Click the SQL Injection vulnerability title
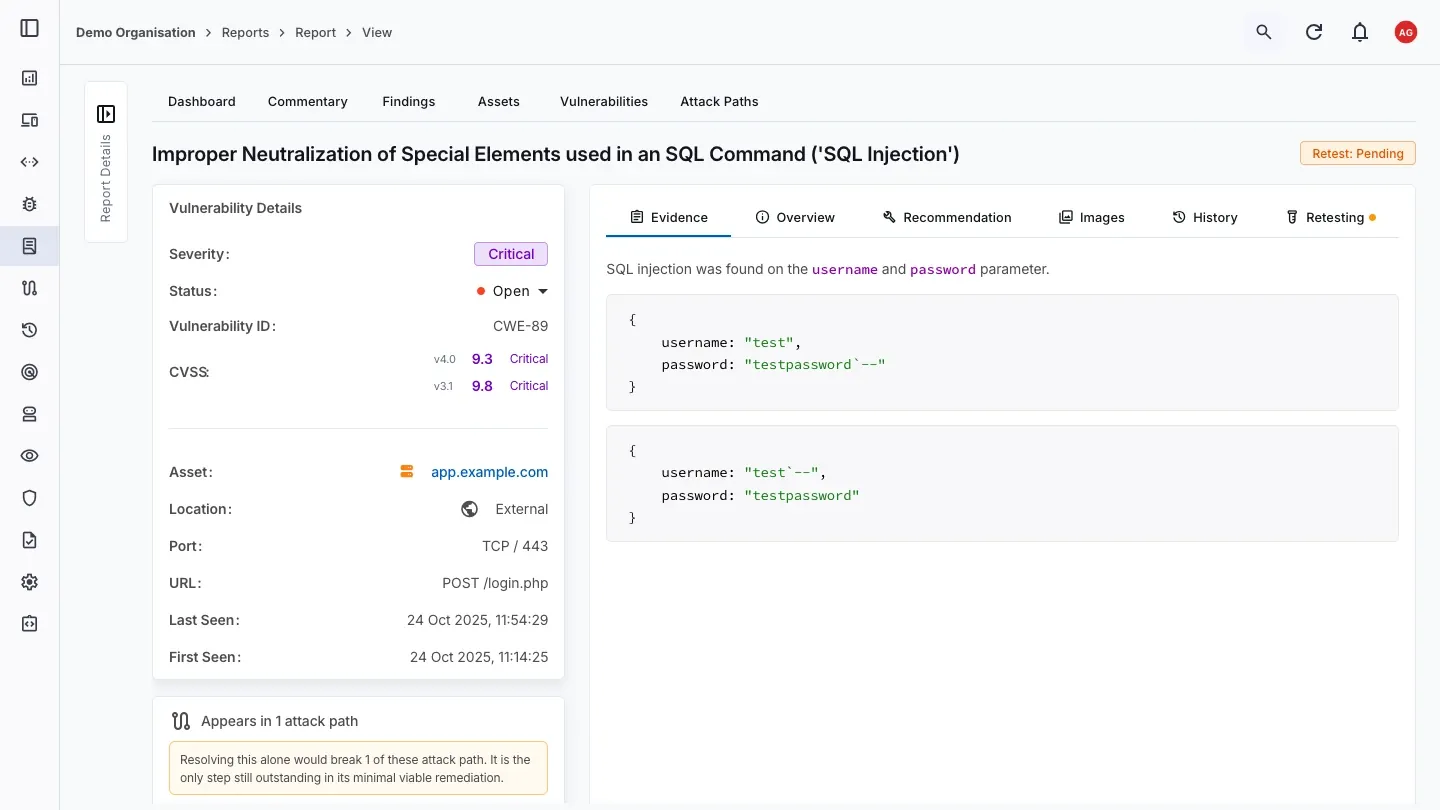Image resolution: width=1440 pixels, height=810 pixels. coord(556,154)
